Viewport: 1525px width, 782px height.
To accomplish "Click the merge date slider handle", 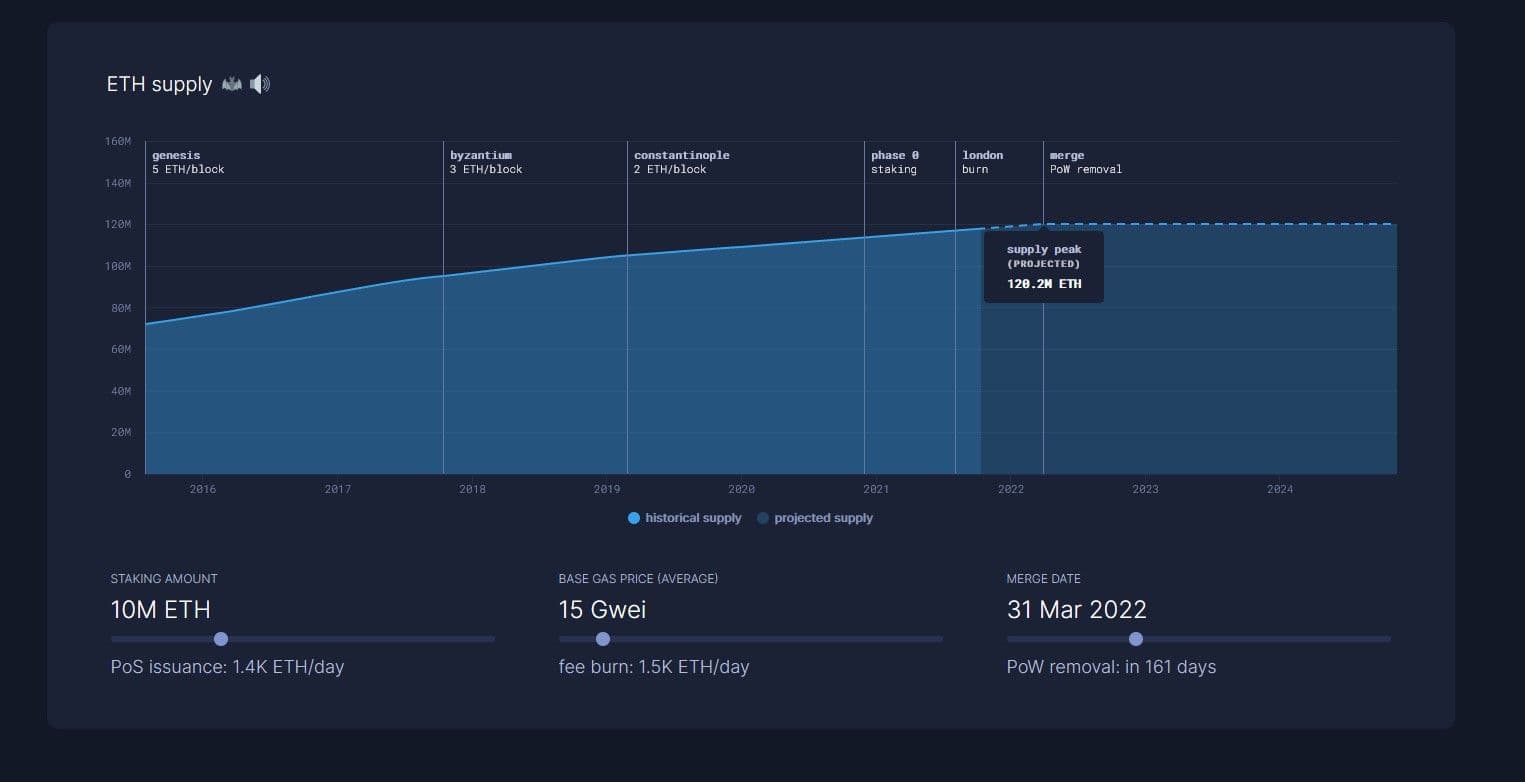I will tap(1136, 639).
